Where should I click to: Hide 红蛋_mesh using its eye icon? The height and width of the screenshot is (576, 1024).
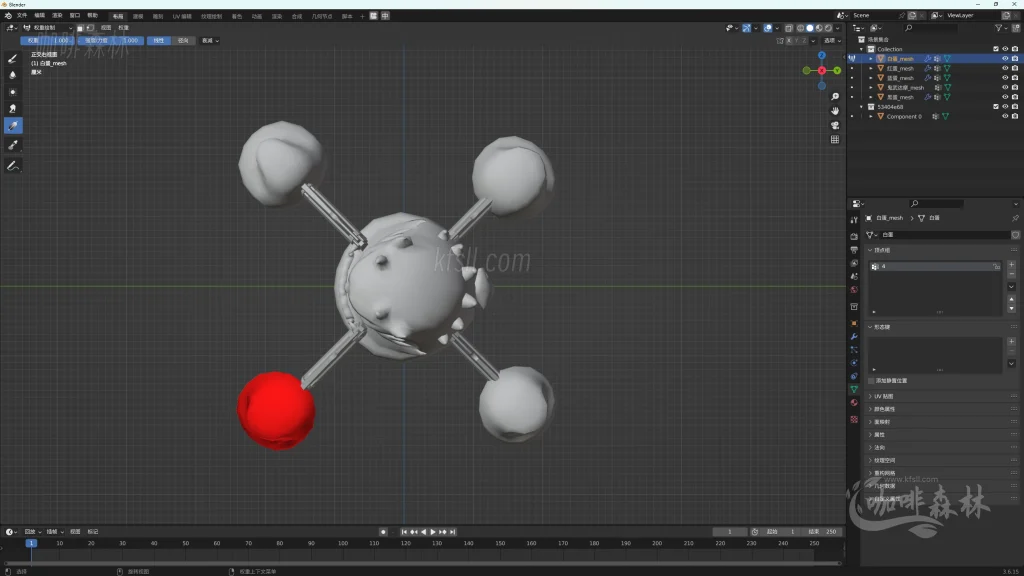1005,68
